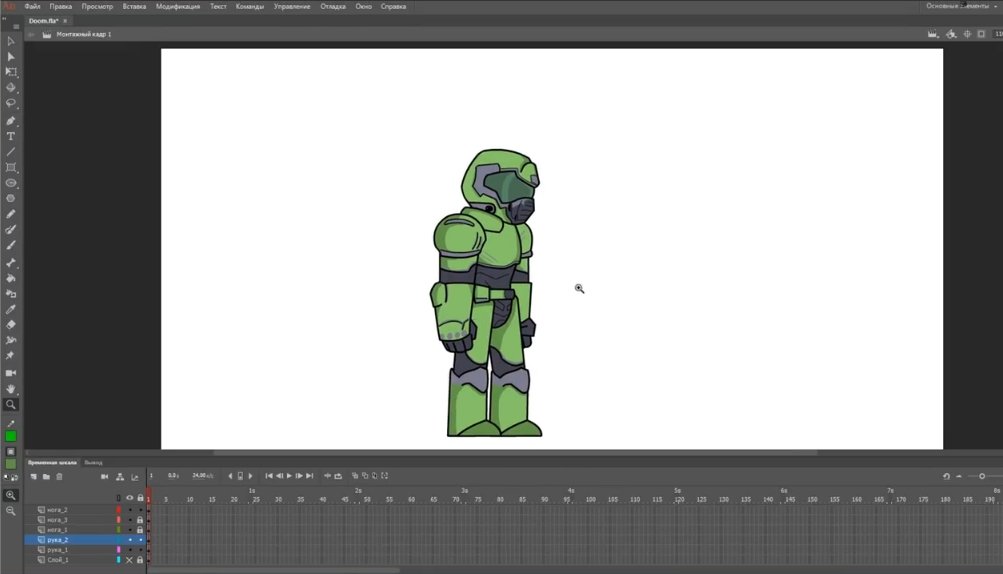This screenshot has width=1003, height=574.
Task: Select the Pen tool
Action: coord(11,120)
